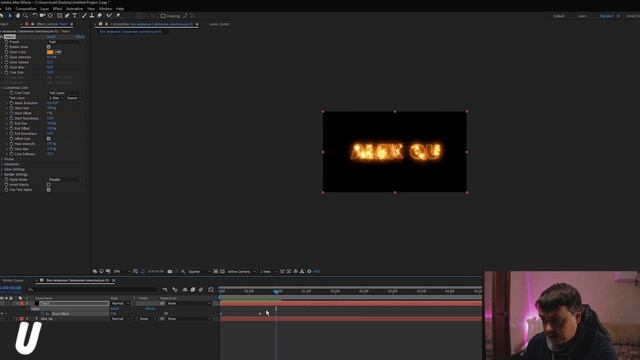Collapse the Customize Core property group
Viewport: 640px width, 360px height.
pyautogui.click(x=2, y=88)
